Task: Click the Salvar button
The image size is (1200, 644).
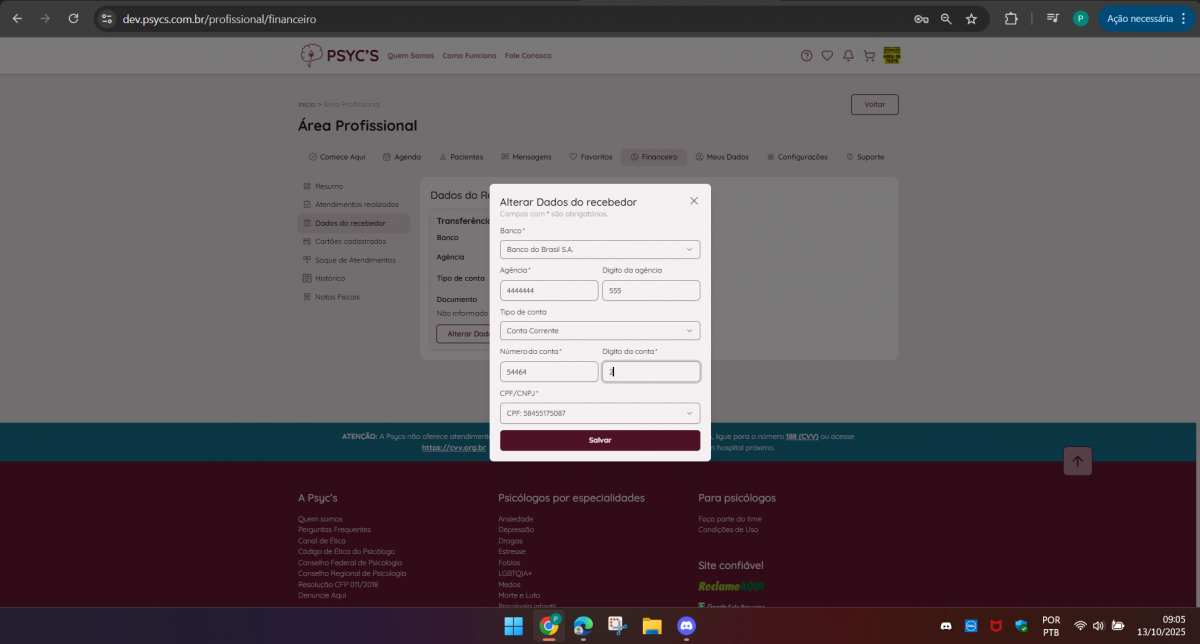Action: click(x=600, y=440)
